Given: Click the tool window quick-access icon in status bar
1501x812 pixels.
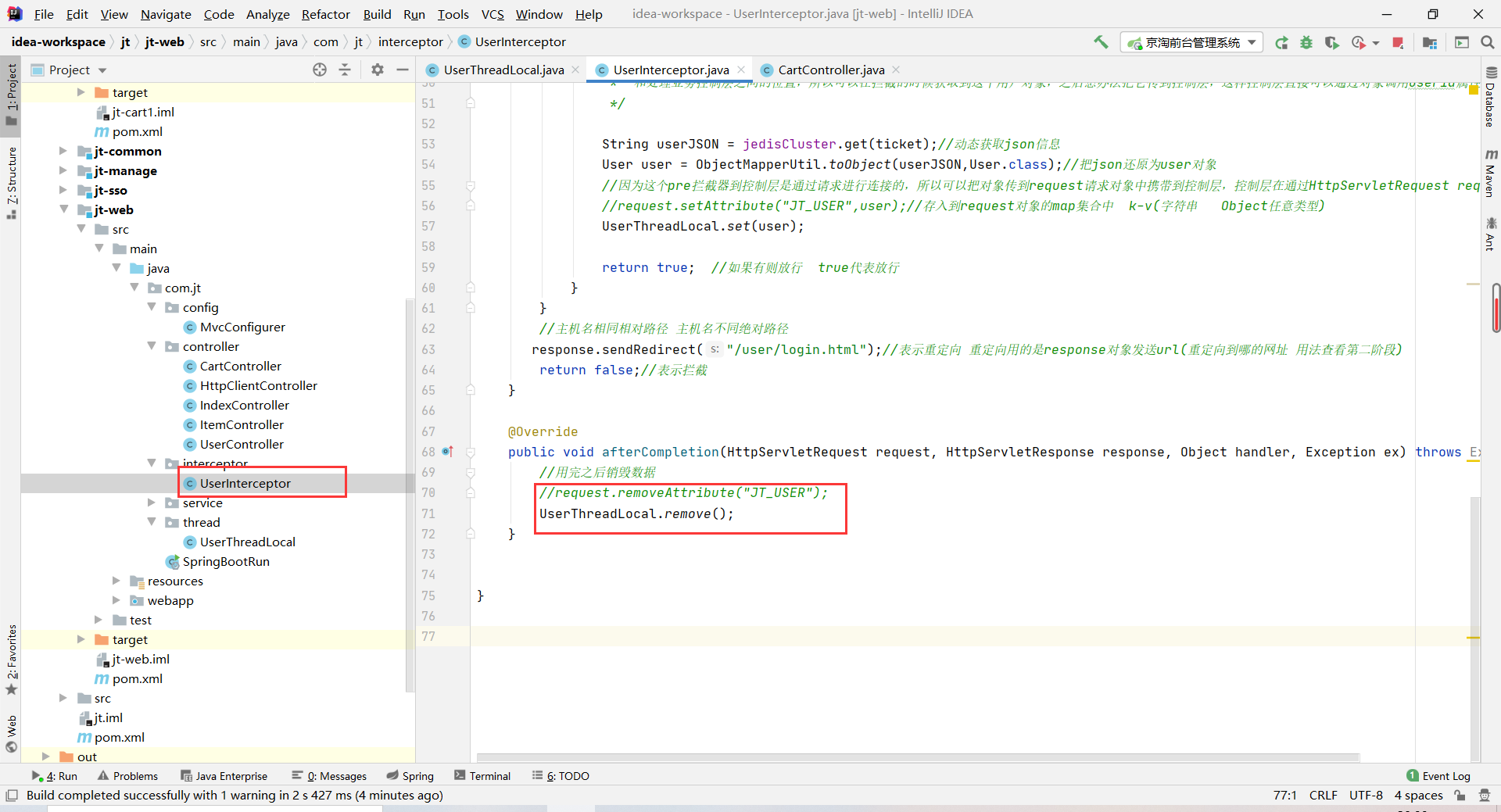Looking at the screenshot, I should 11,796.
